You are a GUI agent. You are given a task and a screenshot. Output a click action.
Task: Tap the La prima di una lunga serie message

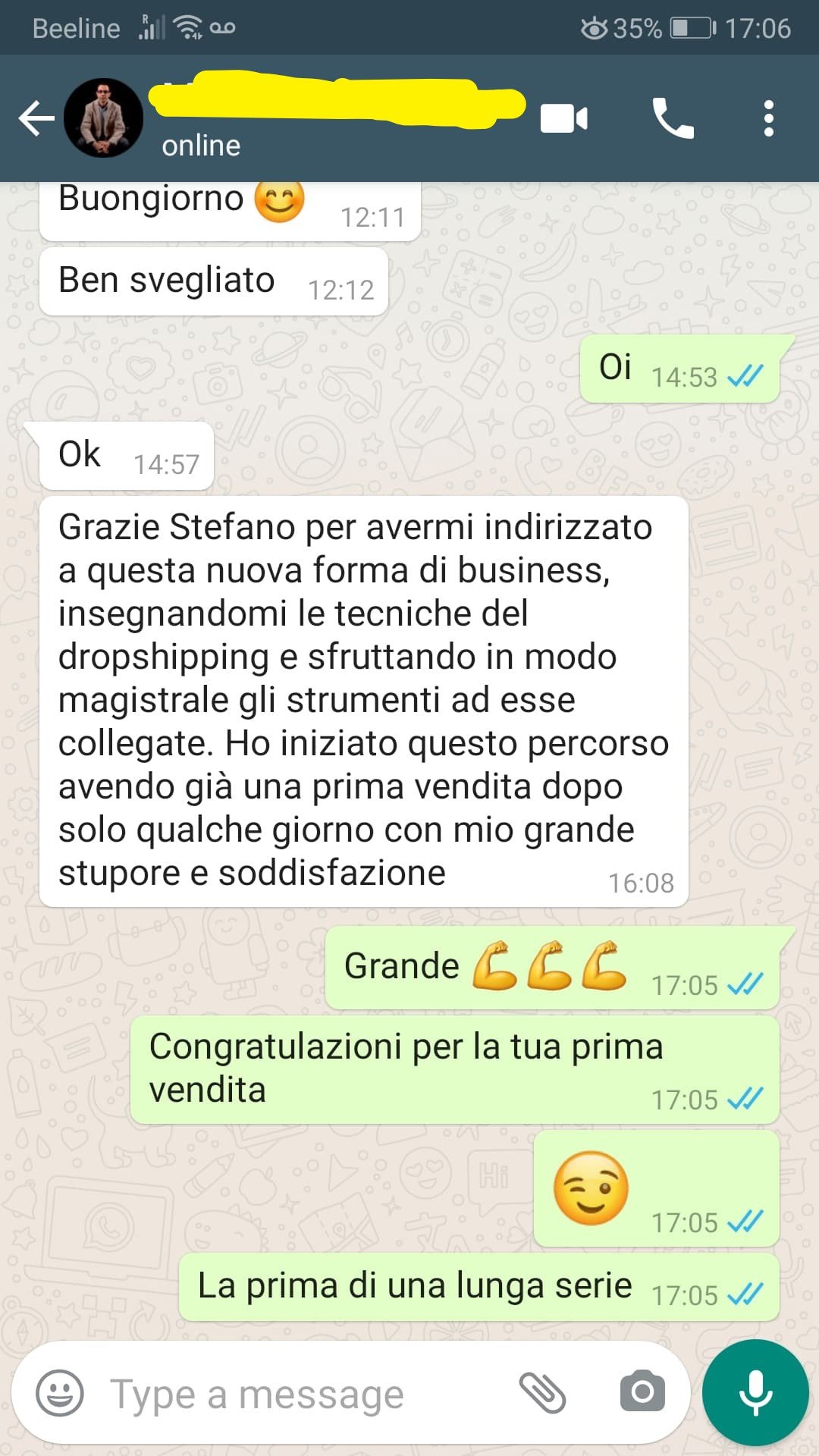click(x=479, y=1287)
